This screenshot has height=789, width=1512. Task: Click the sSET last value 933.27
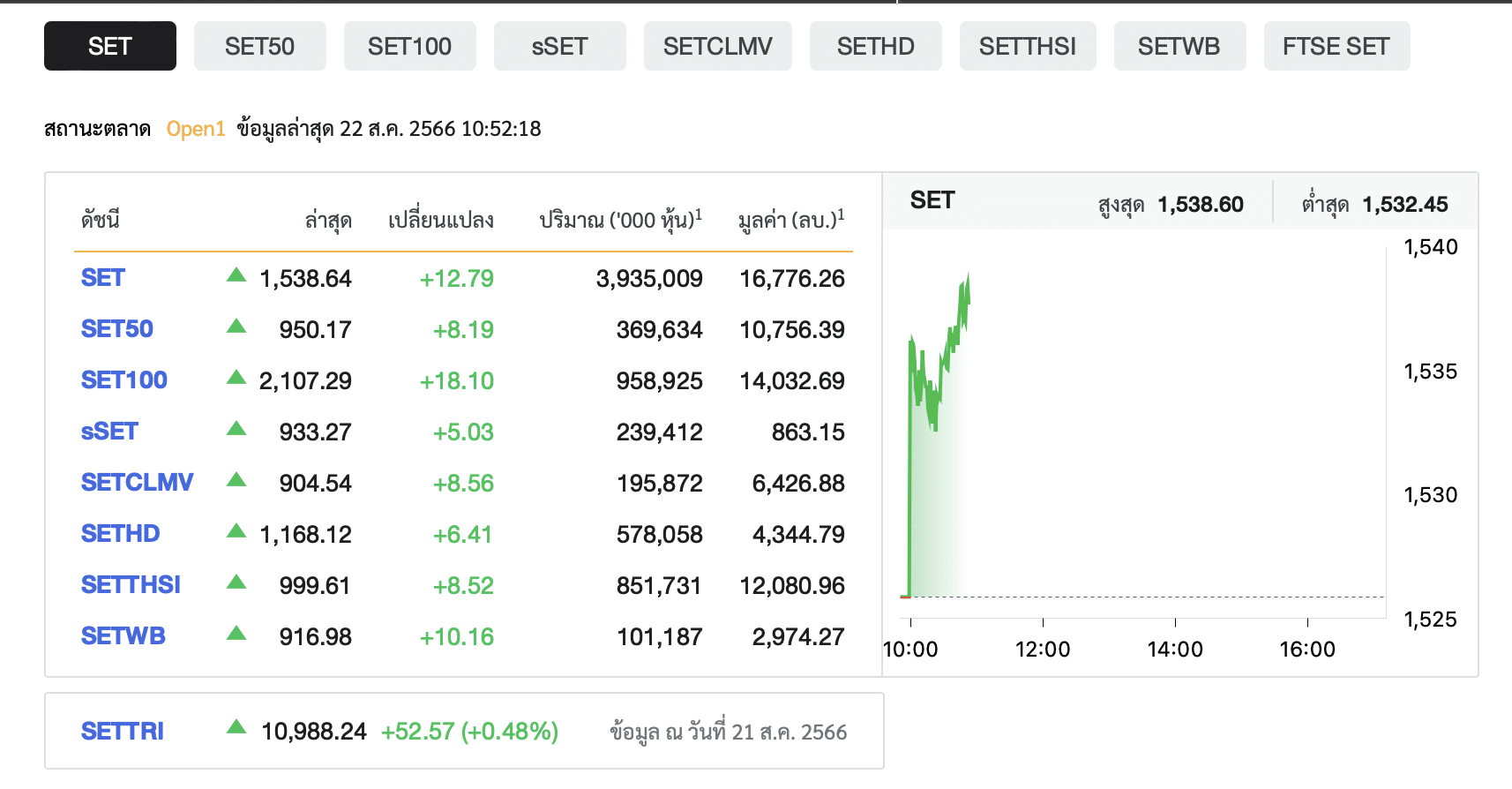click(315, 432)
